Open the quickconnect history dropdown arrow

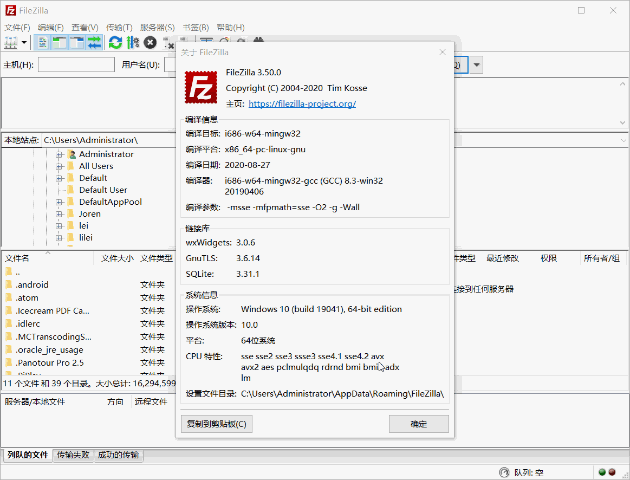[x=476, y=65]
